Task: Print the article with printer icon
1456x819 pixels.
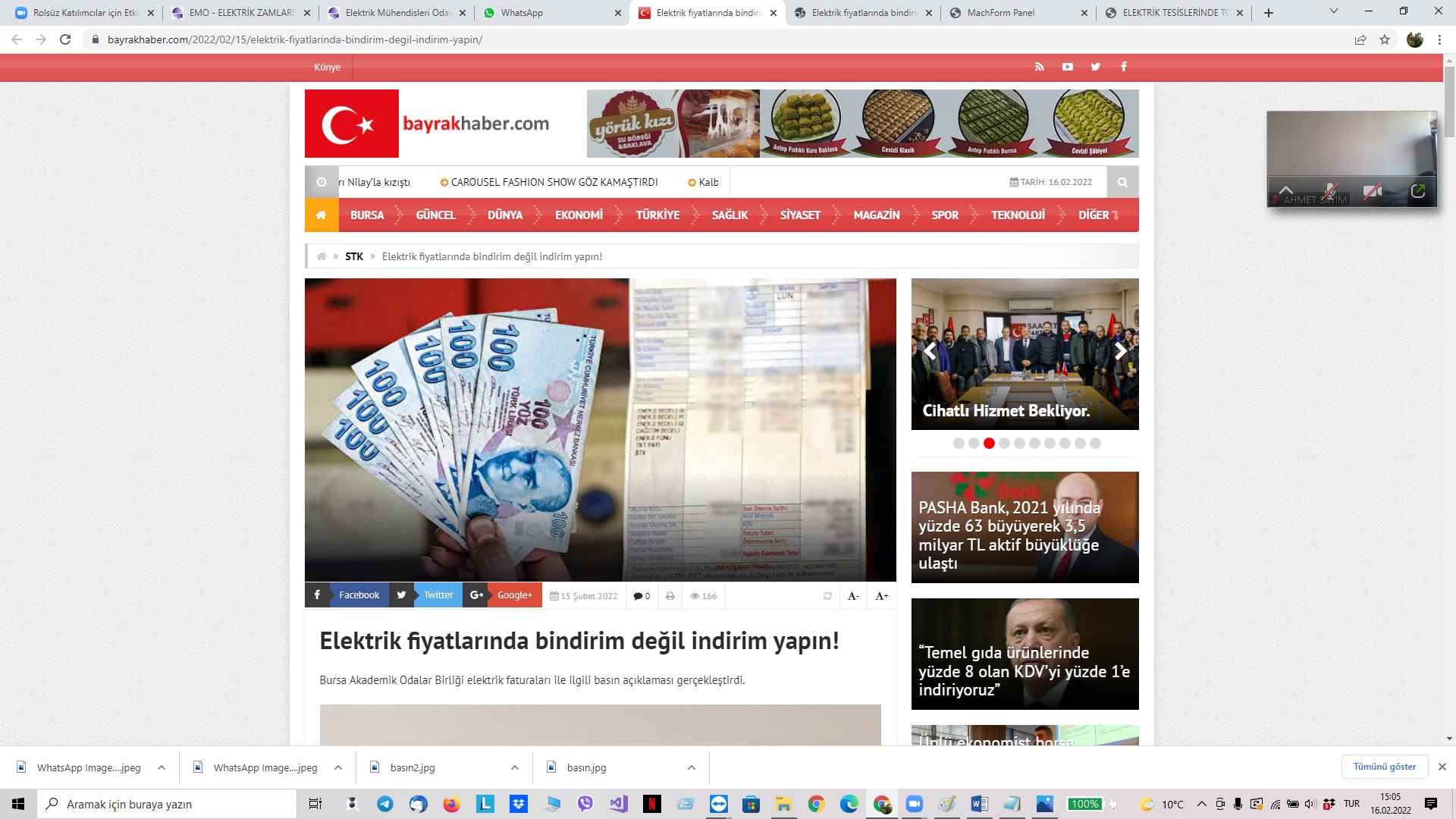Action: pos(670,596)
